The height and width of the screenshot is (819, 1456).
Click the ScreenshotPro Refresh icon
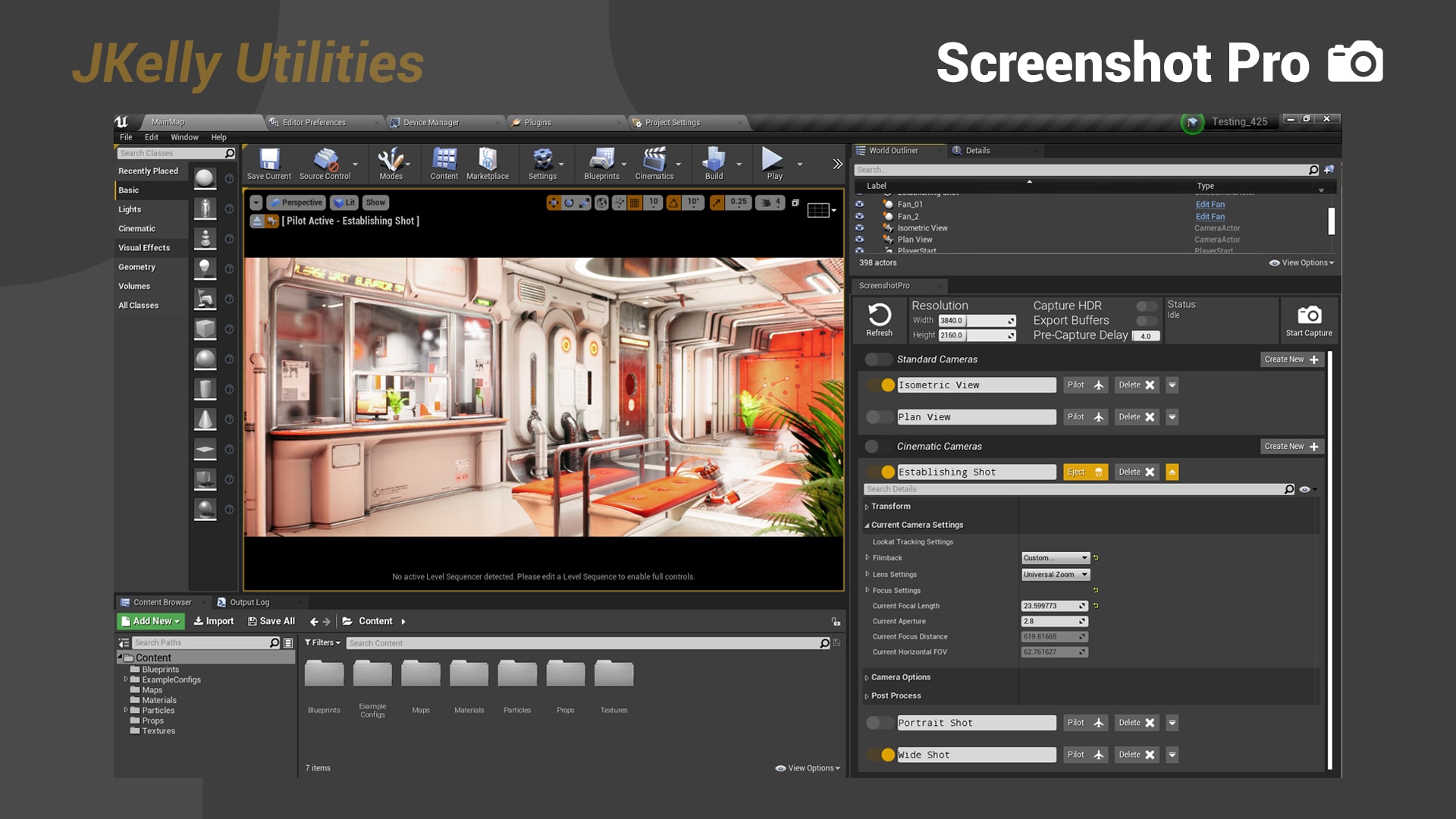[x=879, y=315]
